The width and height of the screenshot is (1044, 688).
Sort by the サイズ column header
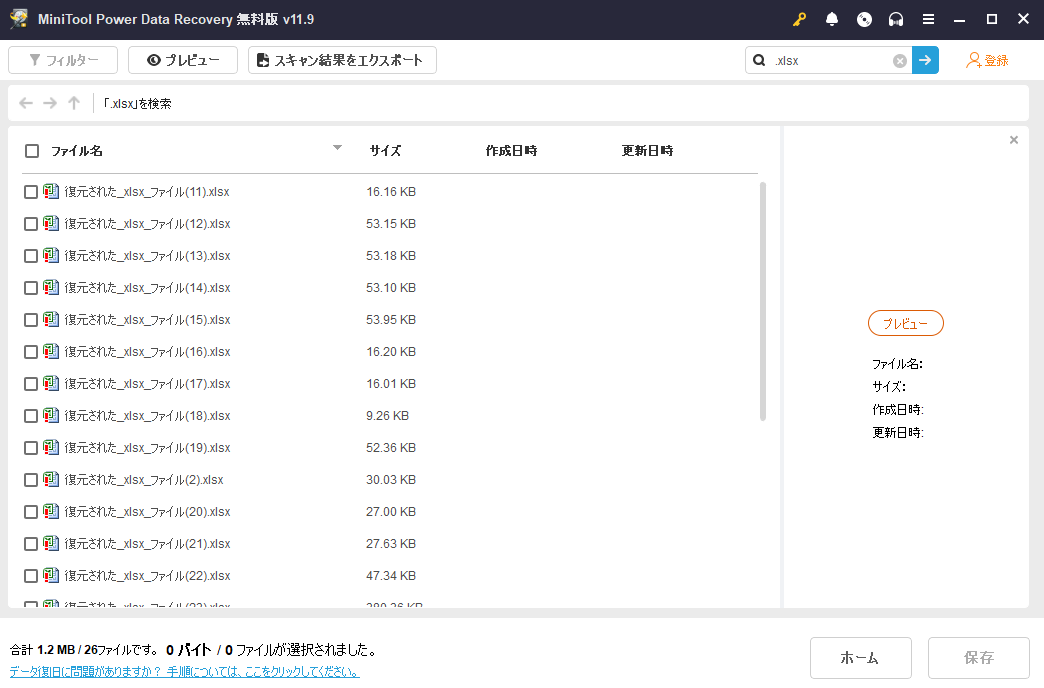pyautogui.click(x=386, y=151)
